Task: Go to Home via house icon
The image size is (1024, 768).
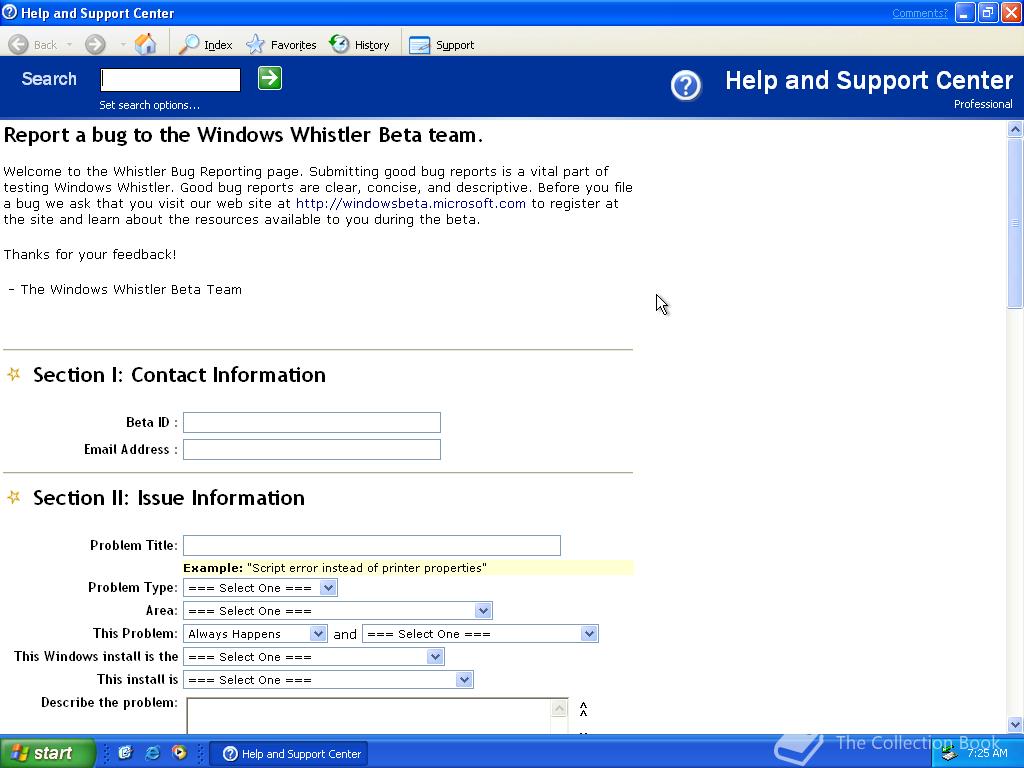Action: pos(146,44)
